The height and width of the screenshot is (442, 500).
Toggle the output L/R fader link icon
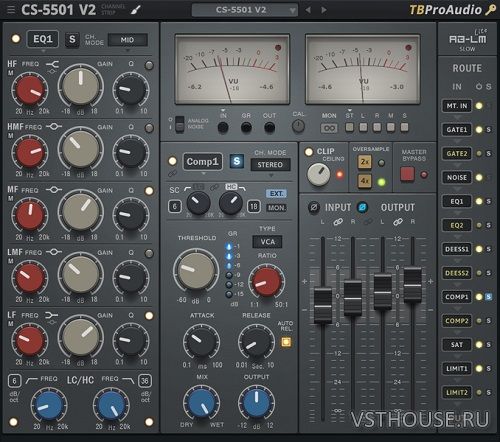pyautogui.click(x=398, y=222)
